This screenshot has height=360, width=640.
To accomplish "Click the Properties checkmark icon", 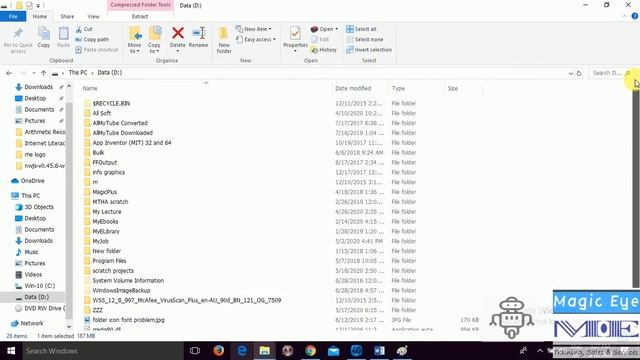I will click(x=295, y=33).
